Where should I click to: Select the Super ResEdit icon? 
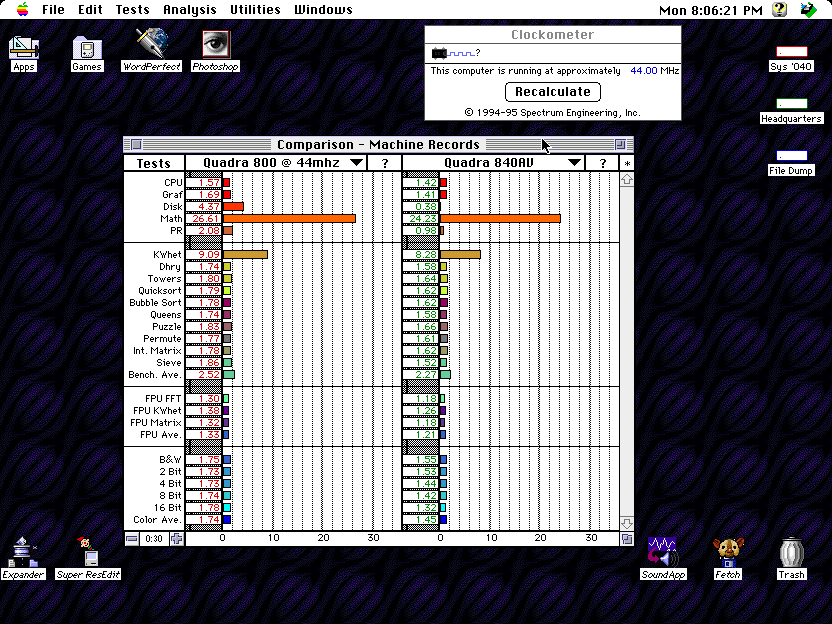tap(88, 552)
